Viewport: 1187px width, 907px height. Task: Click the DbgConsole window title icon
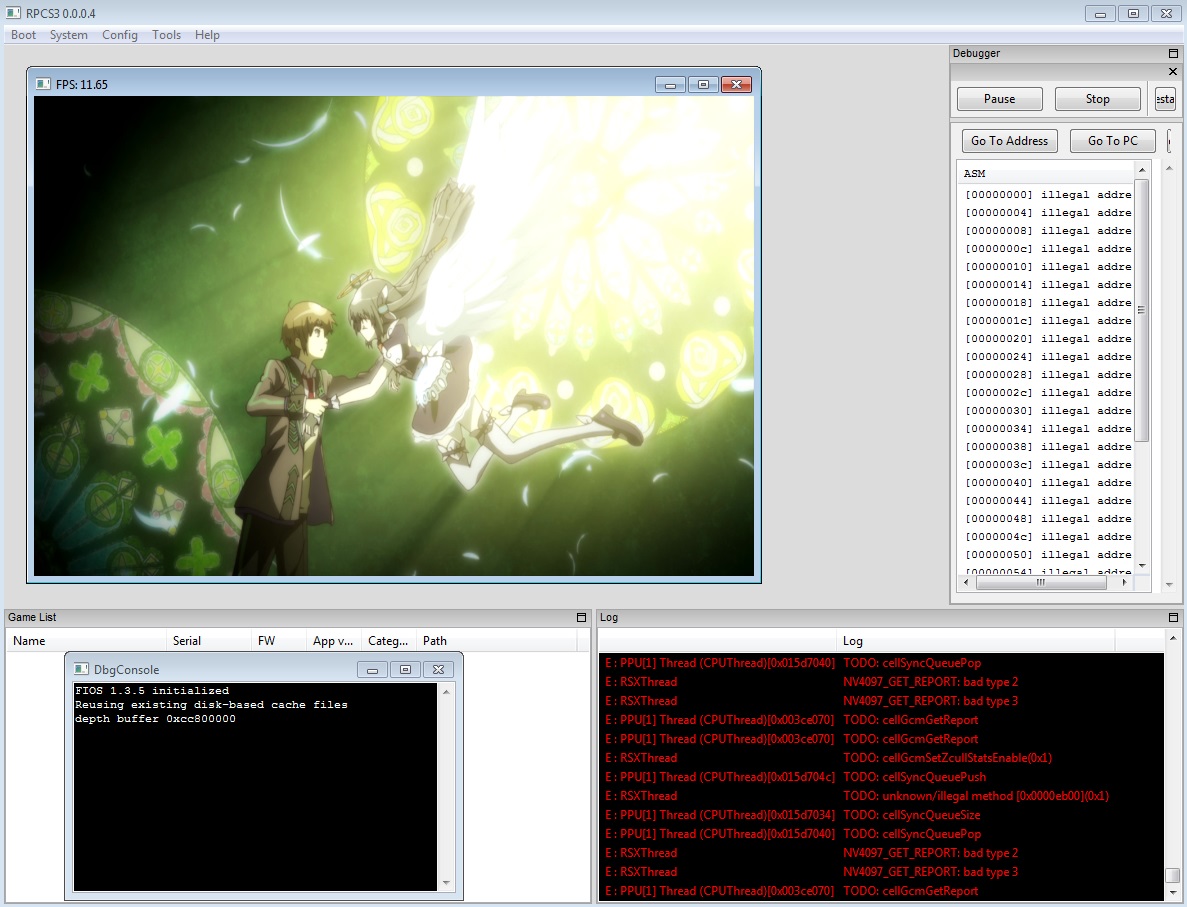click(x=81, y=669)
